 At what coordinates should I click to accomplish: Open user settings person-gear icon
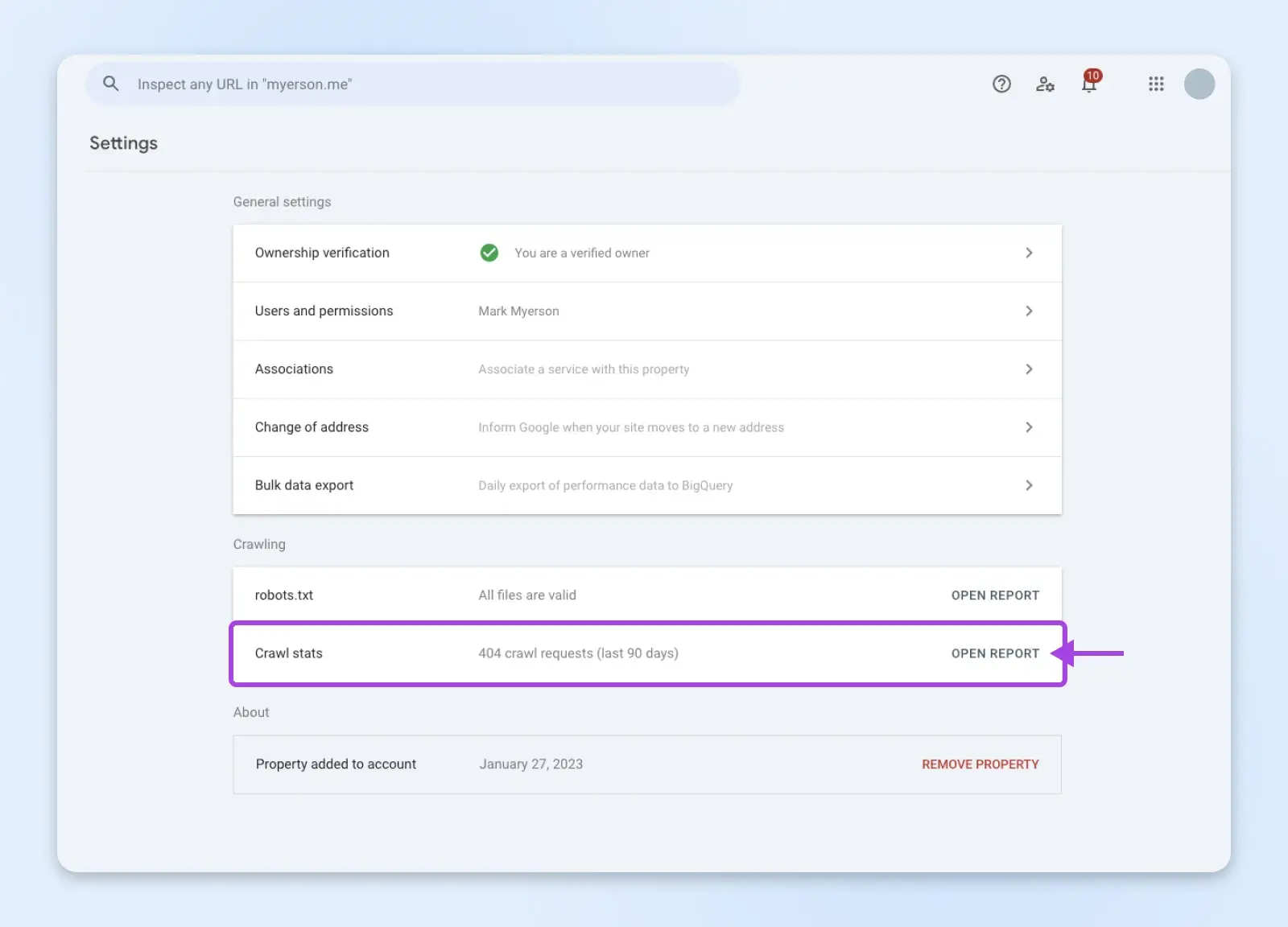click(1045, 84)
